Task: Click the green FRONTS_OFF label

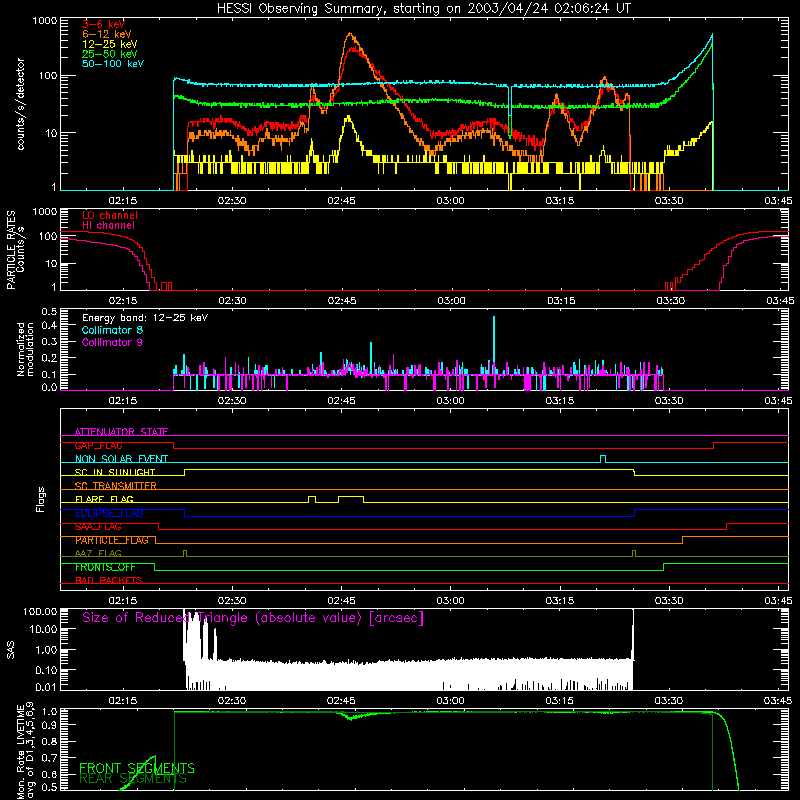Action: click(x=105, y=567)
